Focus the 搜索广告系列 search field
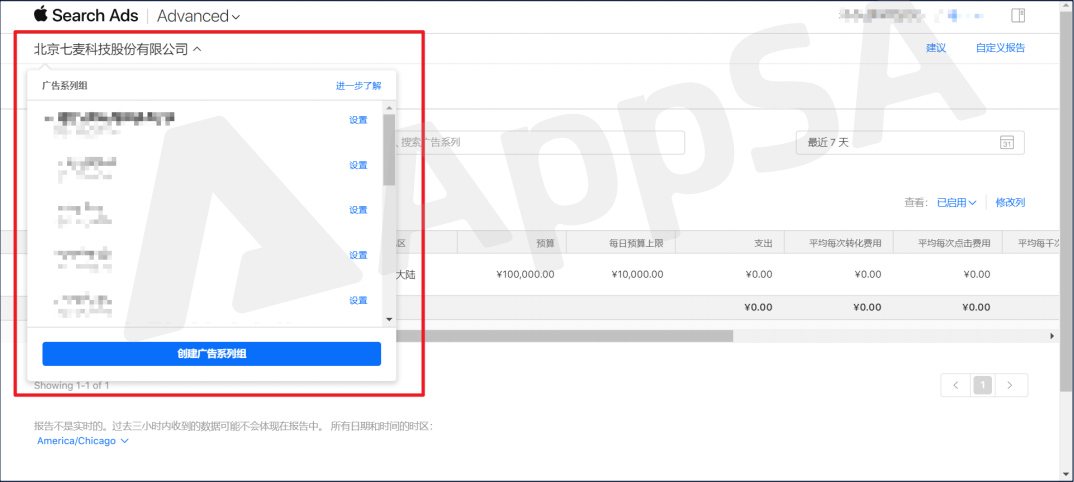This screenshot has width=1074, height=482. 541,142
